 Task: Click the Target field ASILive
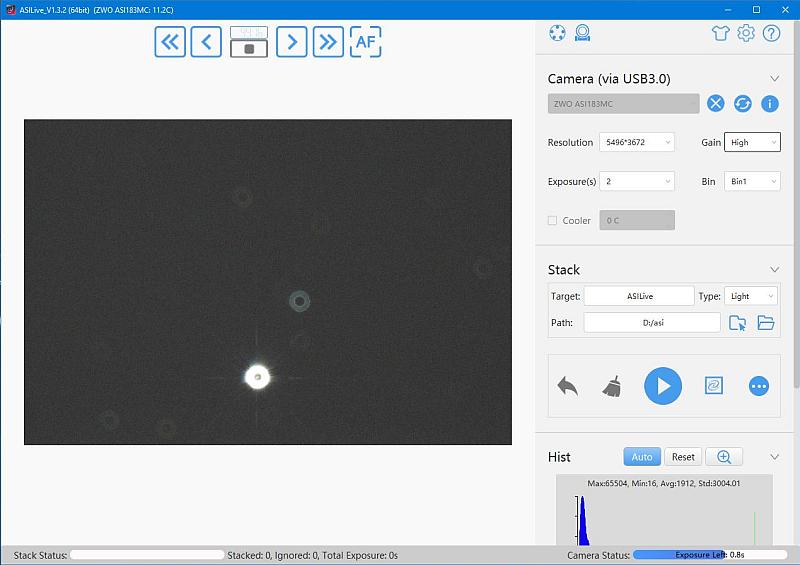[639, 296]
